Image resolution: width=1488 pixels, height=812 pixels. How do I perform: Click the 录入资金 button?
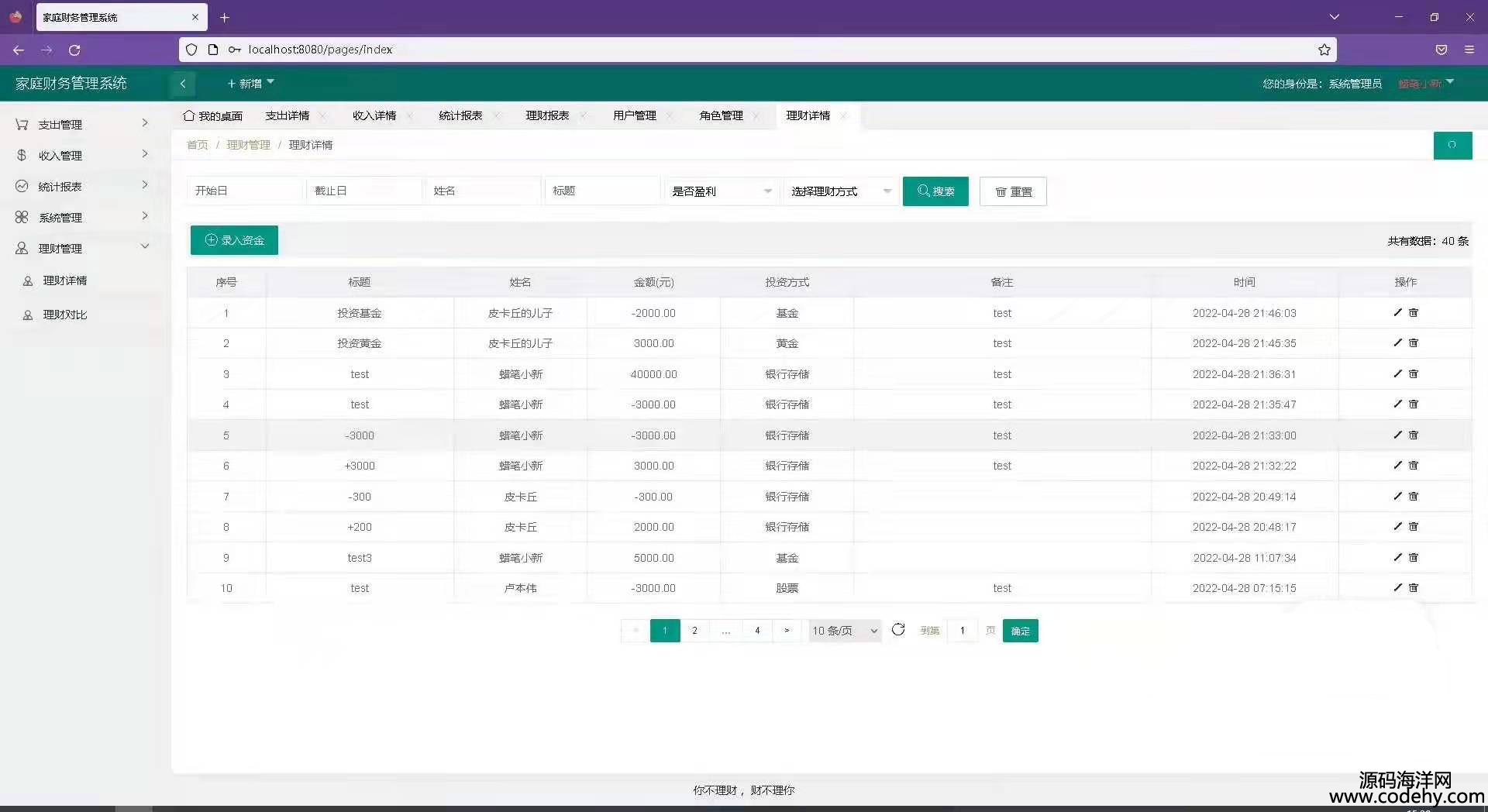[x=234, y=240]
